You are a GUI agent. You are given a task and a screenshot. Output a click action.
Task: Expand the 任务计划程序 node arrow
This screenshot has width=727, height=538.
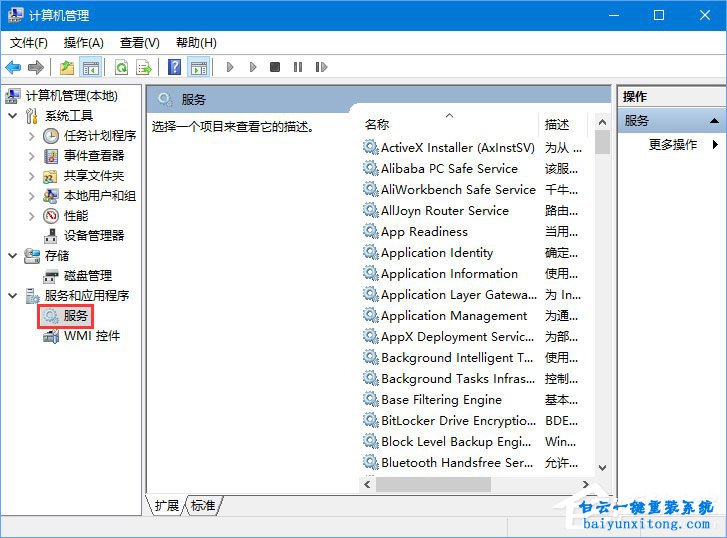(32, 136)
